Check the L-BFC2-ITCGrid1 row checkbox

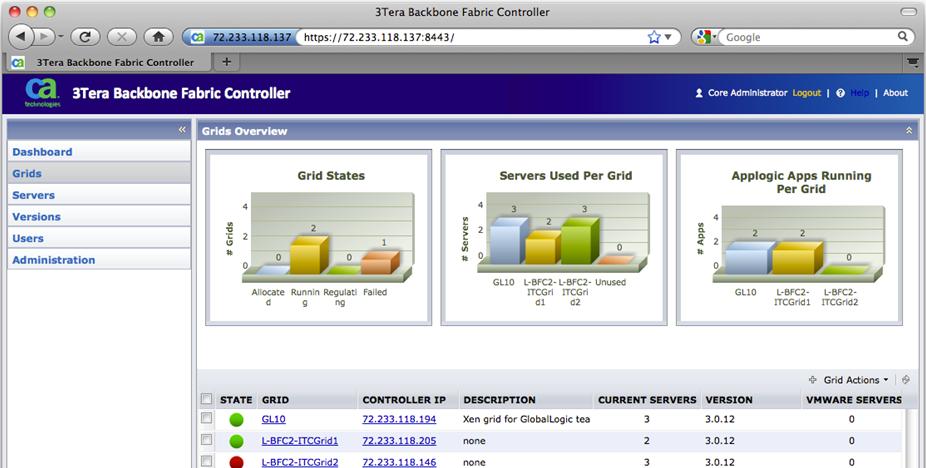(x=206, y=440)
